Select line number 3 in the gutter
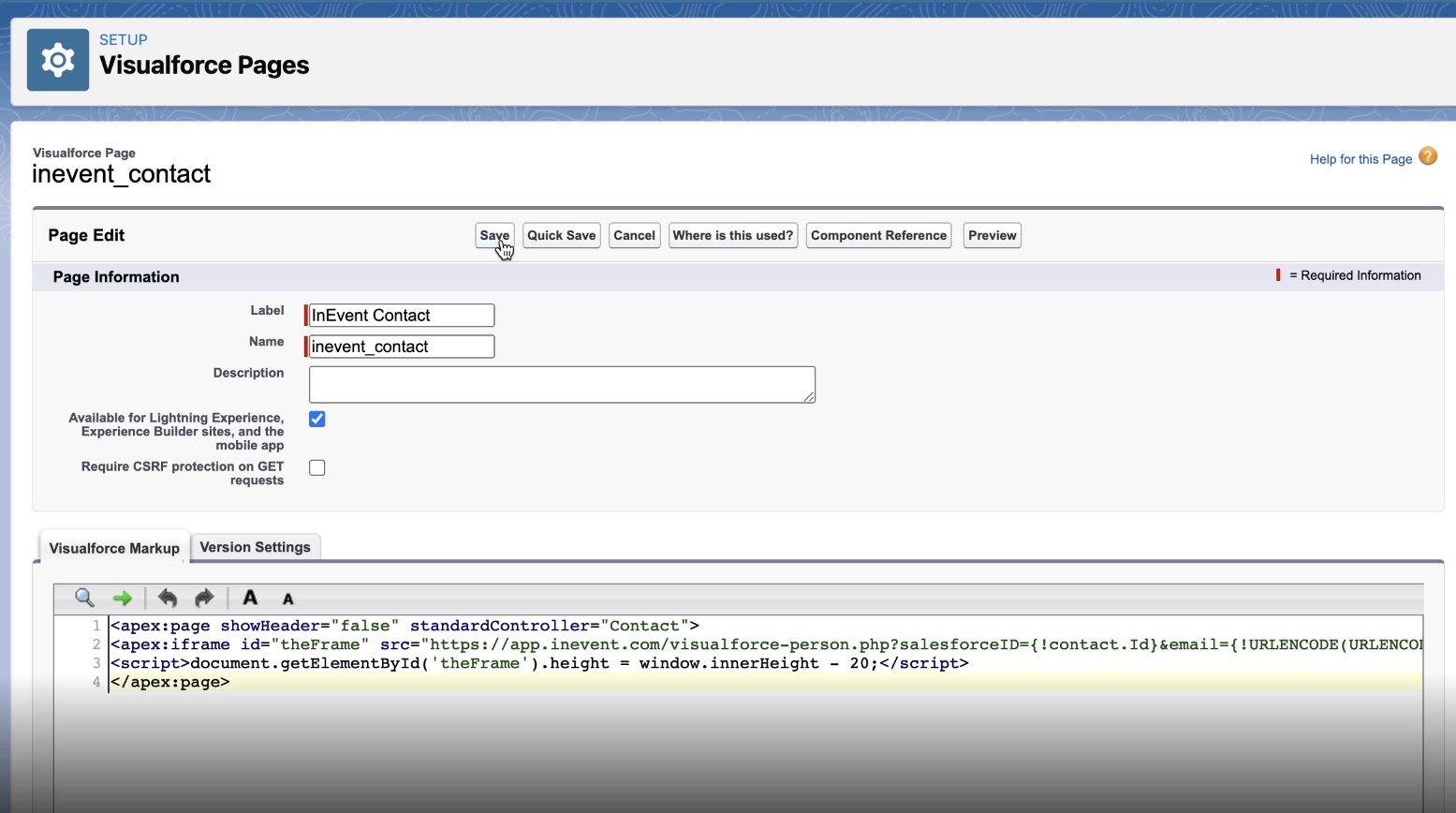This screenshot has height=813, width=1456. [x=96, y=663]
